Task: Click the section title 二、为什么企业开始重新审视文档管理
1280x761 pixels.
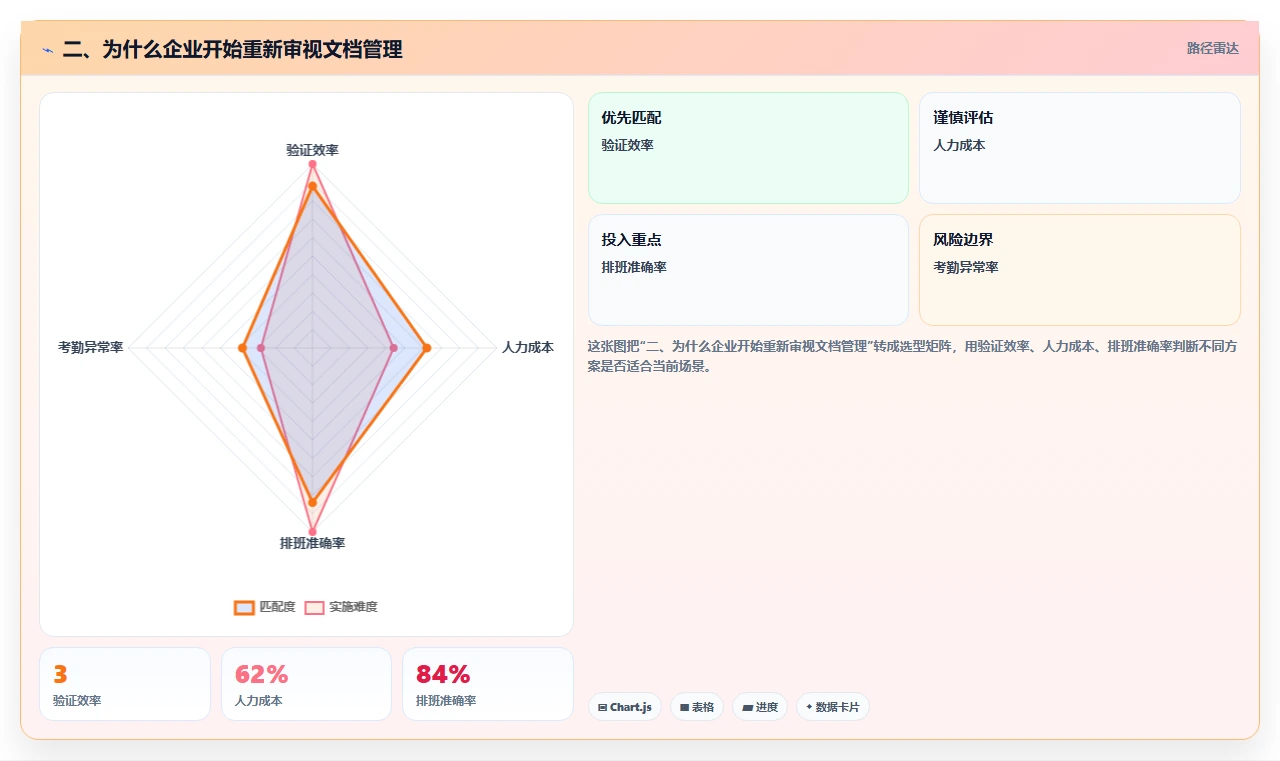Action: [x=233, y=49]
